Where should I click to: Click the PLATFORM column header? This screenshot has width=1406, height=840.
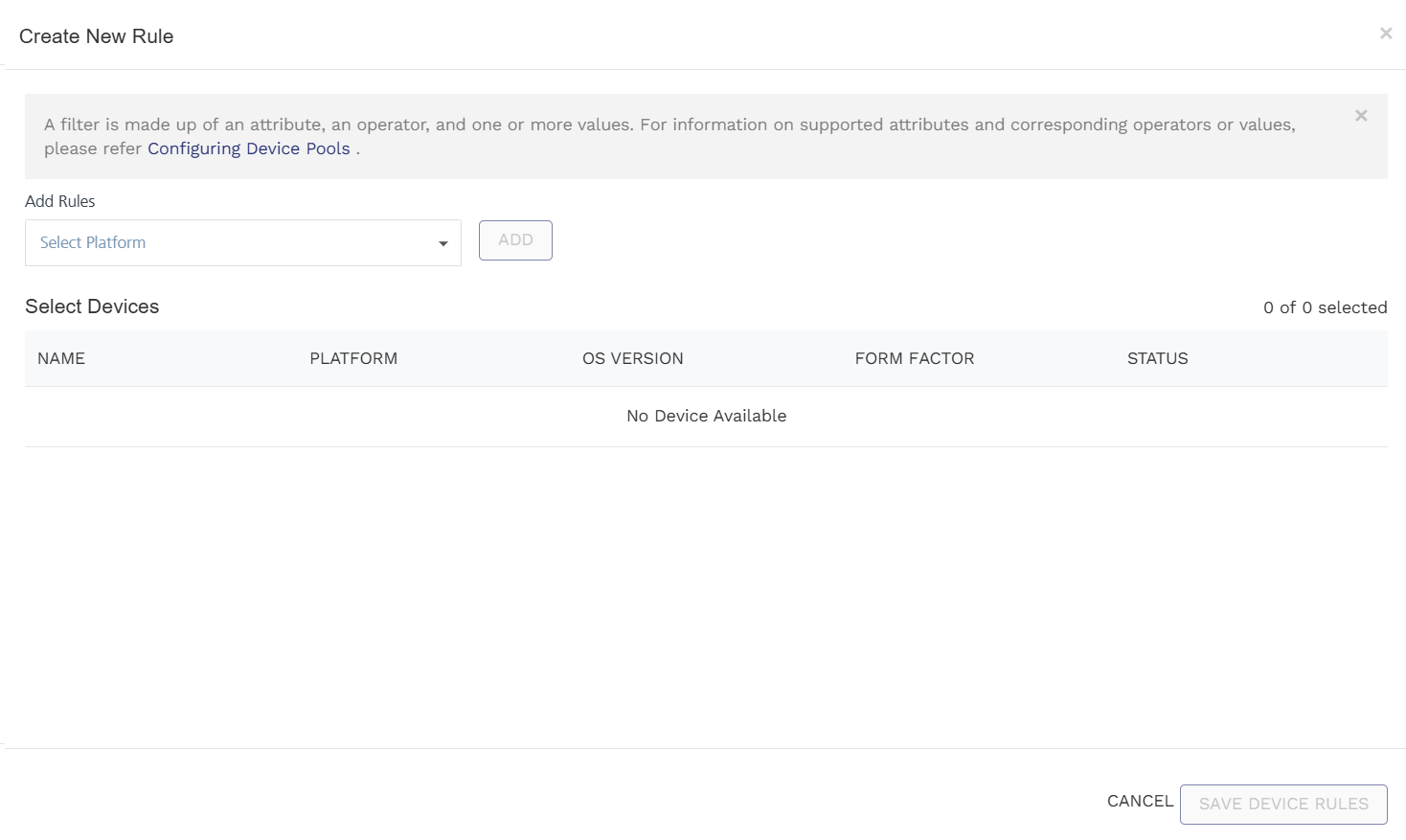click(353, 358)
